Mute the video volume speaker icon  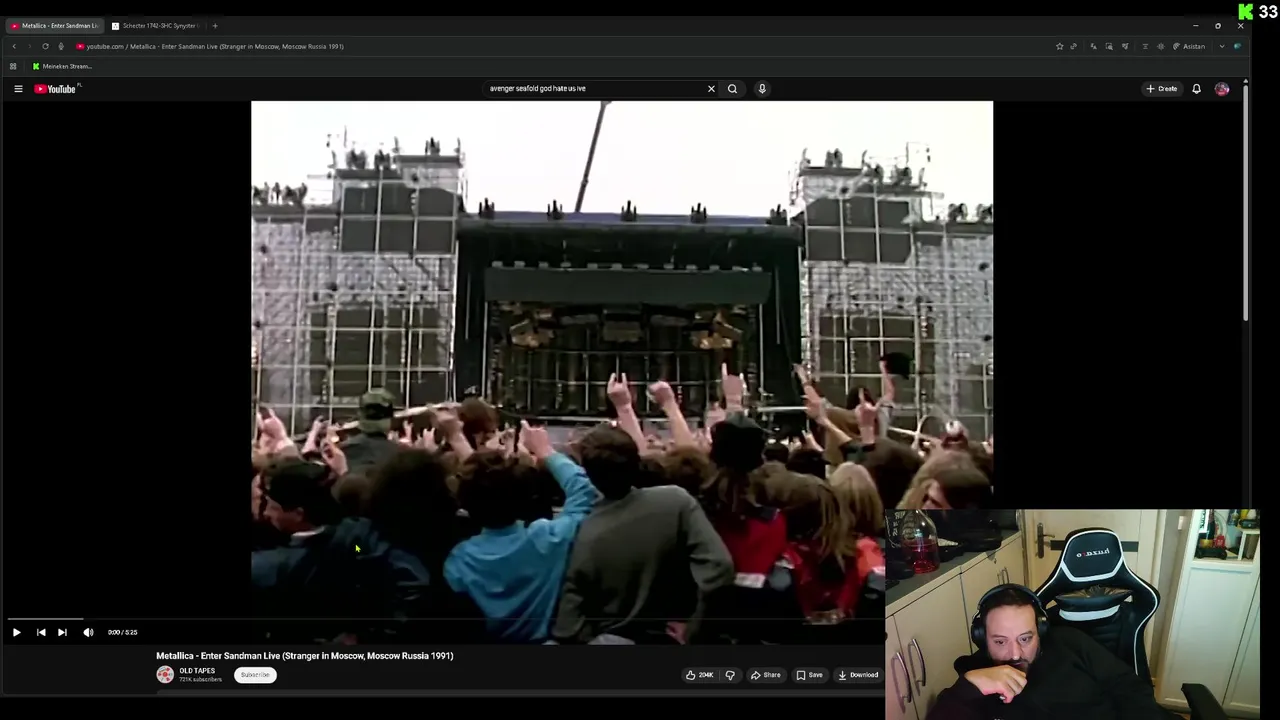point(88,632)
